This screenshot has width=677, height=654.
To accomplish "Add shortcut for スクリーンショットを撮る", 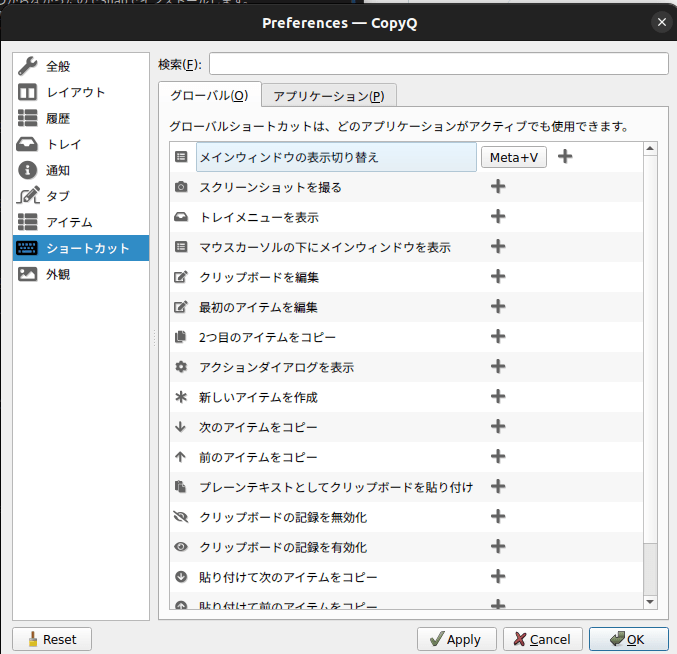I will pos(498,186).
